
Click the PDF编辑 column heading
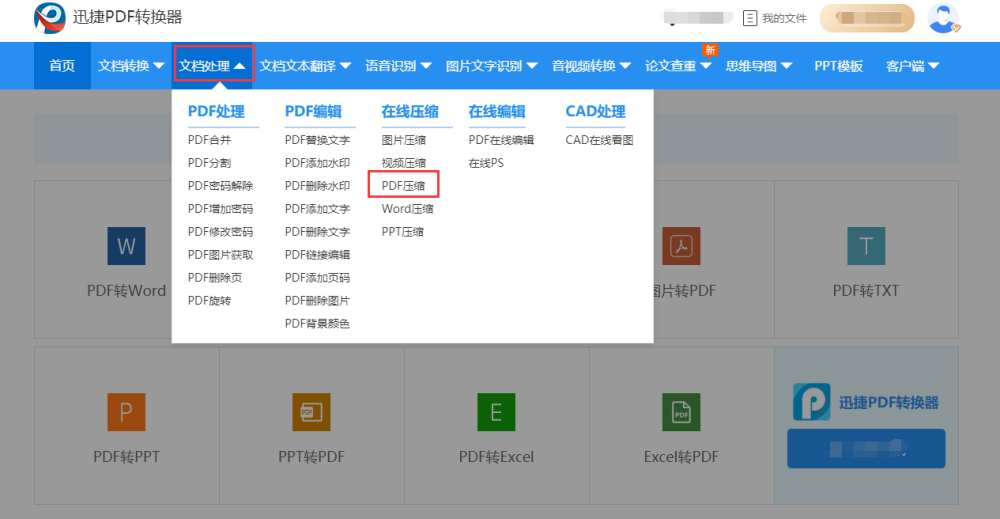tap(313, 112)
